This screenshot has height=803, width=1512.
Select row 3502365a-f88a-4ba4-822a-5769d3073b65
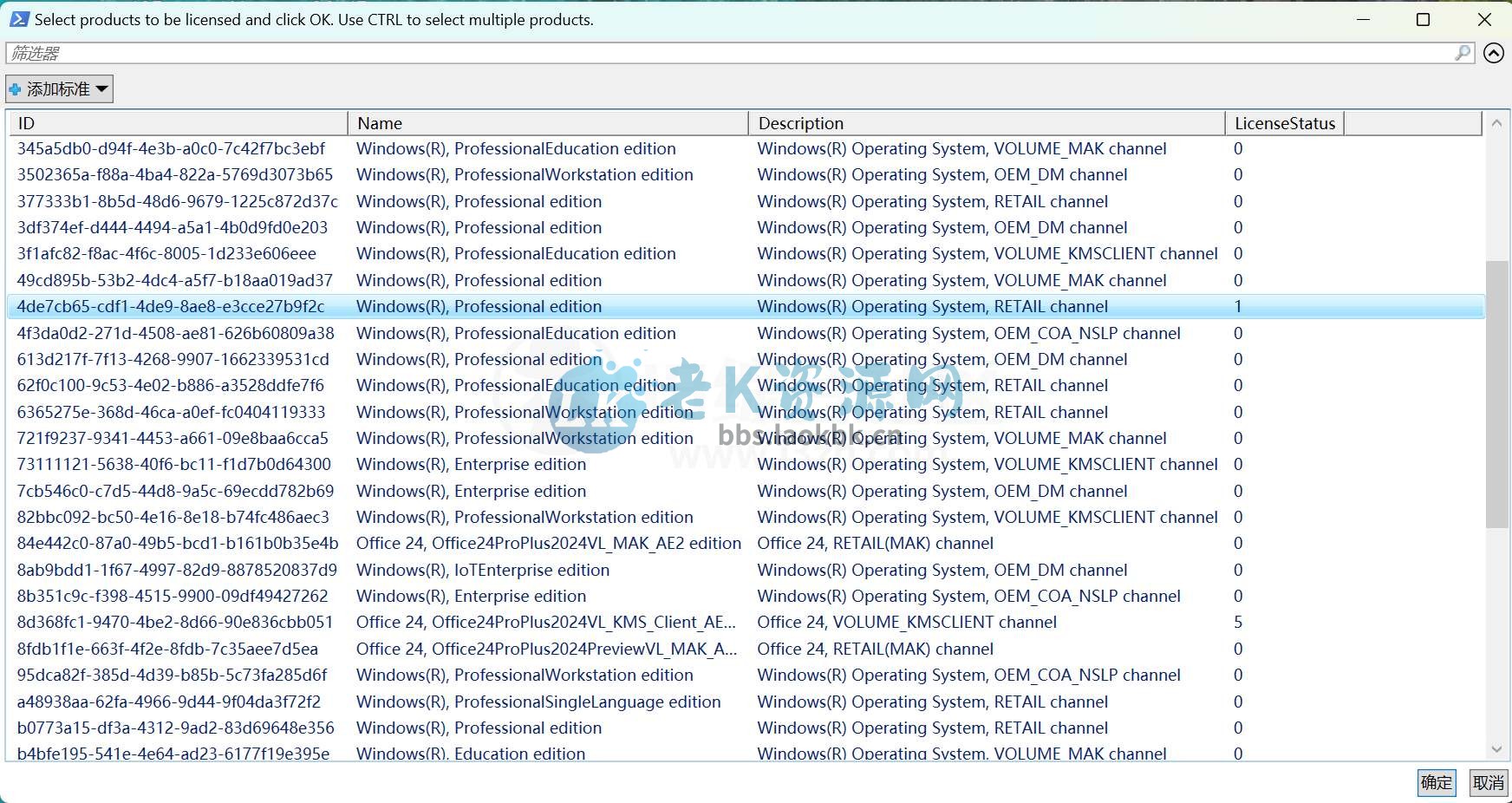click(746, 174)
